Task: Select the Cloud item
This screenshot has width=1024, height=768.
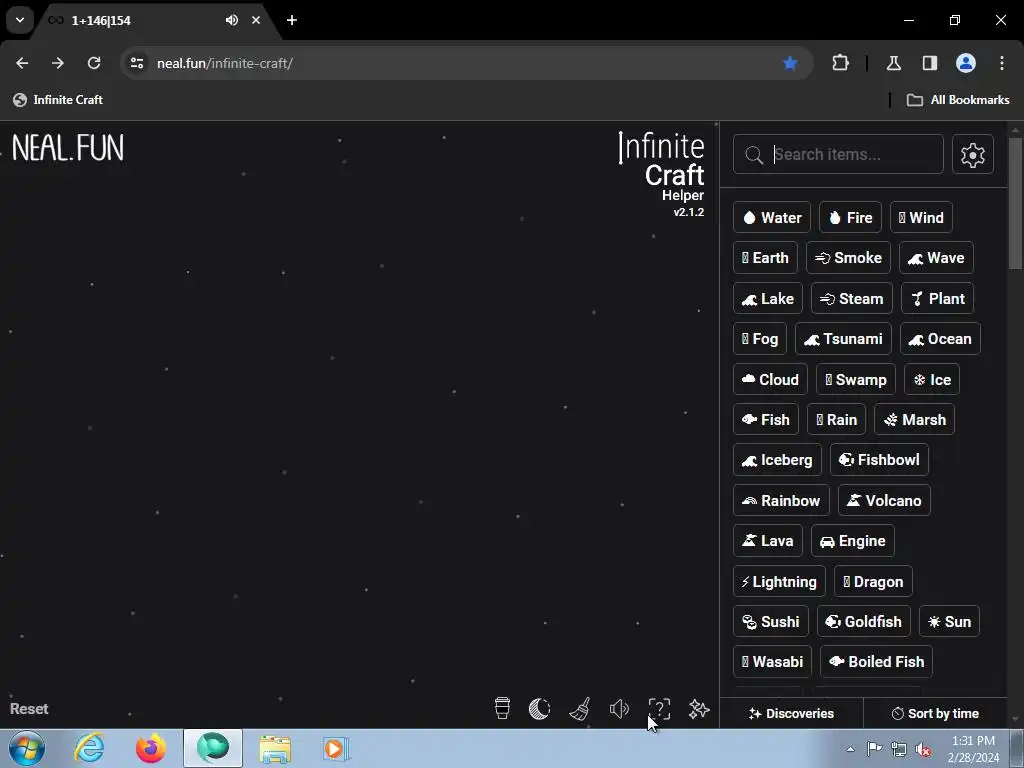Action: point(770,379)
